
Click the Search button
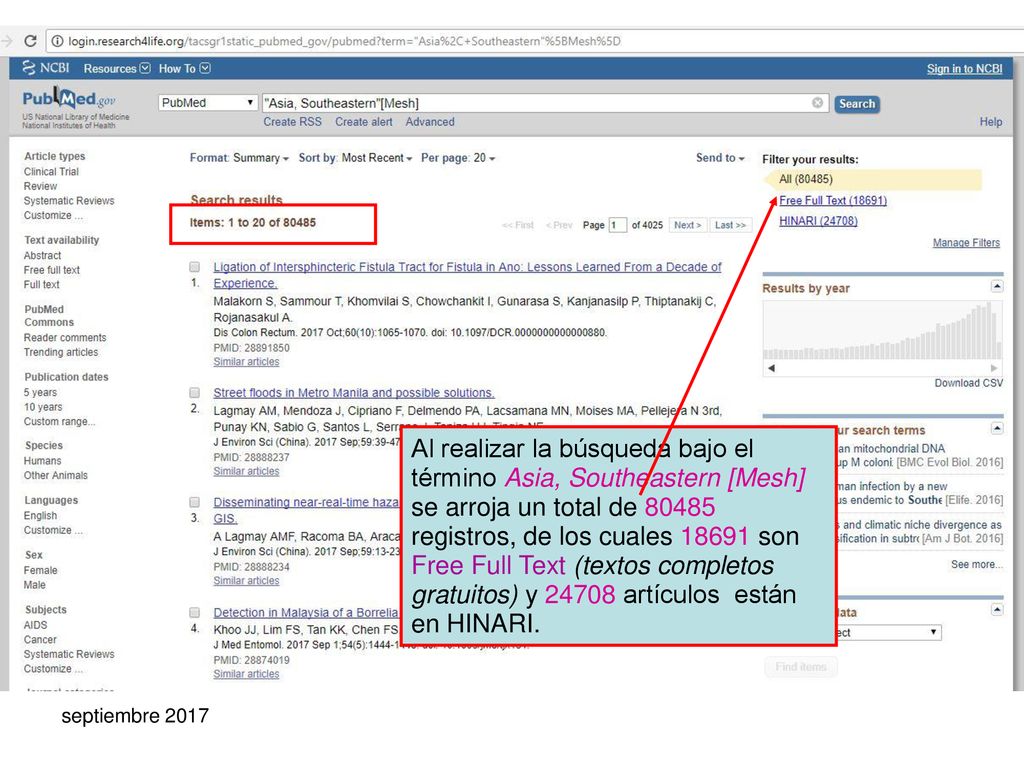(x=857, y=104)
